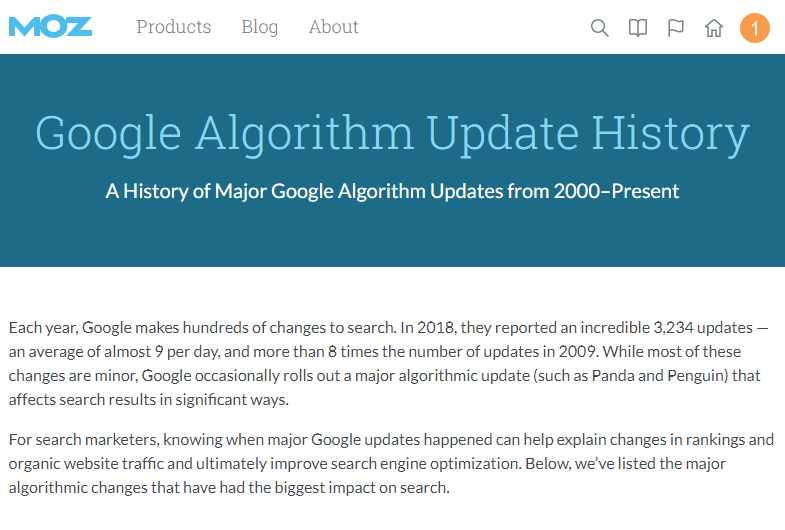The height and width of the screenshot is (530, 785).
Task: Open the book (learning resources) icon
Action: click(638, 28)
